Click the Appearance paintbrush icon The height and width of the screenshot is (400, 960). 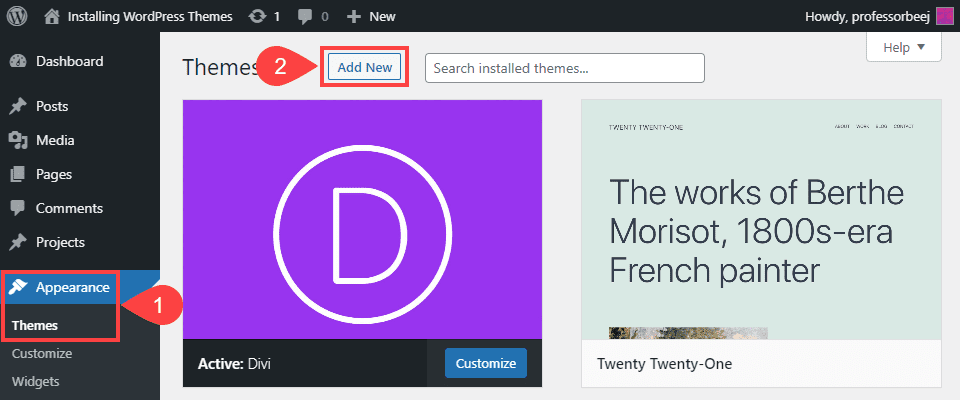click(18, 287)
